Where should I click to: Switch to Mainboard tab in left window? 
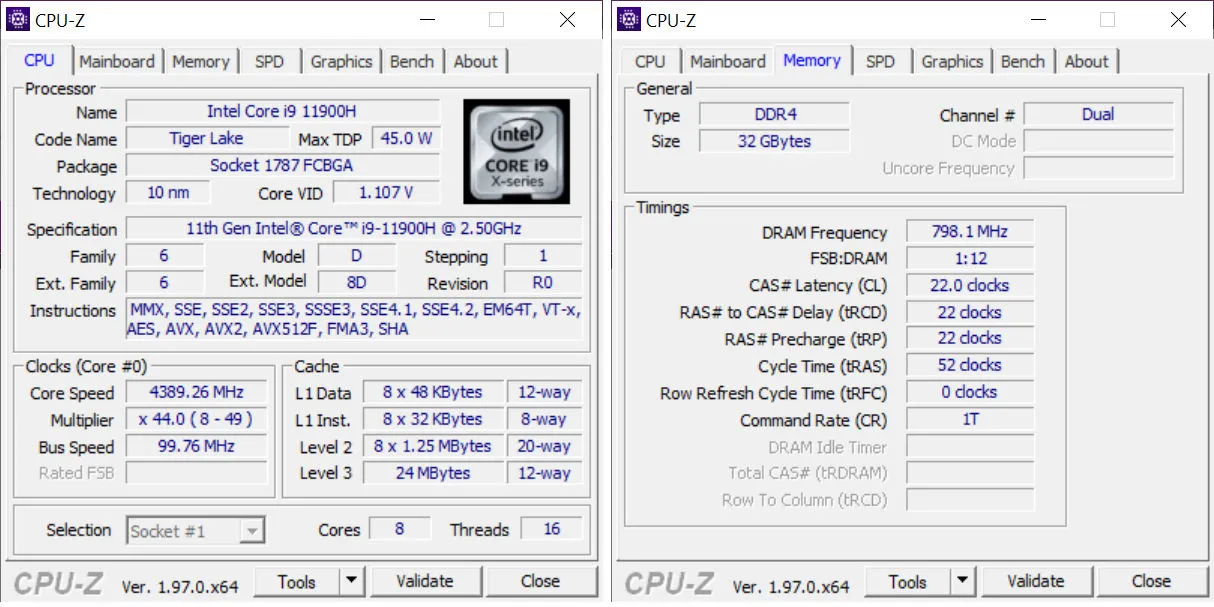coord(117,61)
